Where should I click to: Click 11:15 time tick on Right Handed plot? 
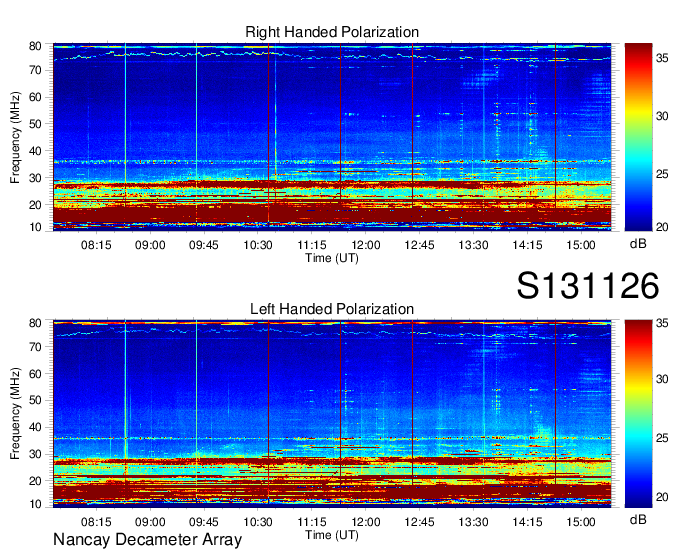tap(312, 245)
